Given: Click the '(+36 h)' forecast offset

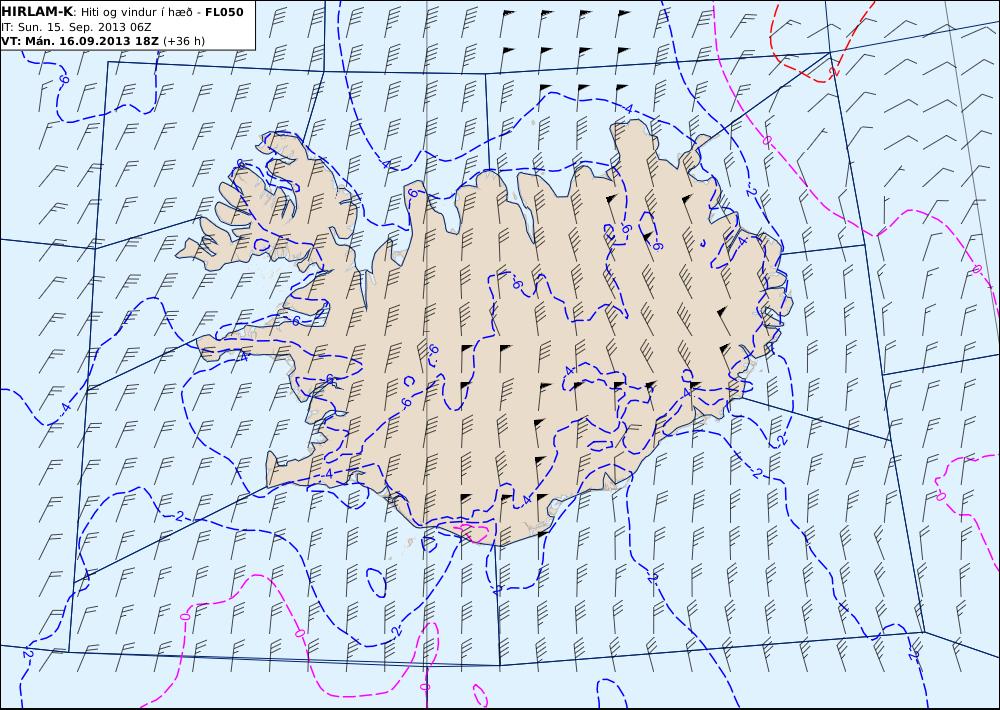Looking at the screenshot, I should tap(184, 41).
